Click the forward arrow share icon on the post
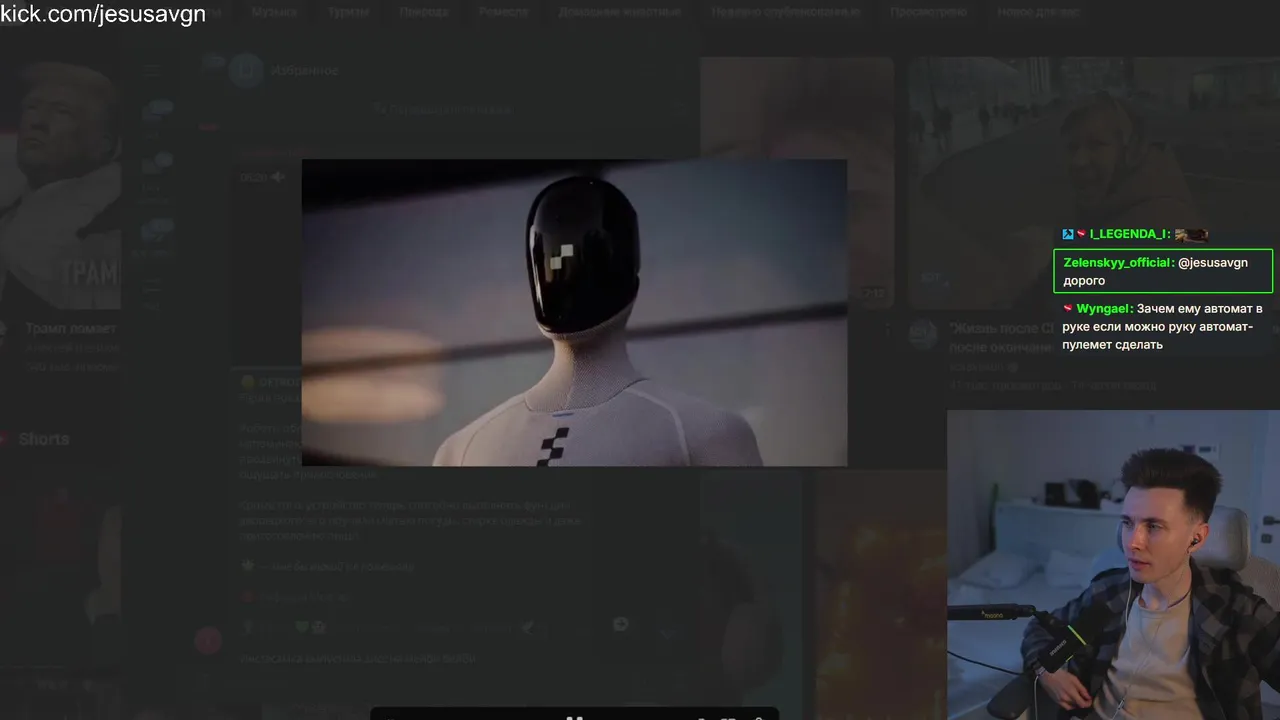Image resolution: width=1280 pixels, height=720 pixels. (620, 624)
